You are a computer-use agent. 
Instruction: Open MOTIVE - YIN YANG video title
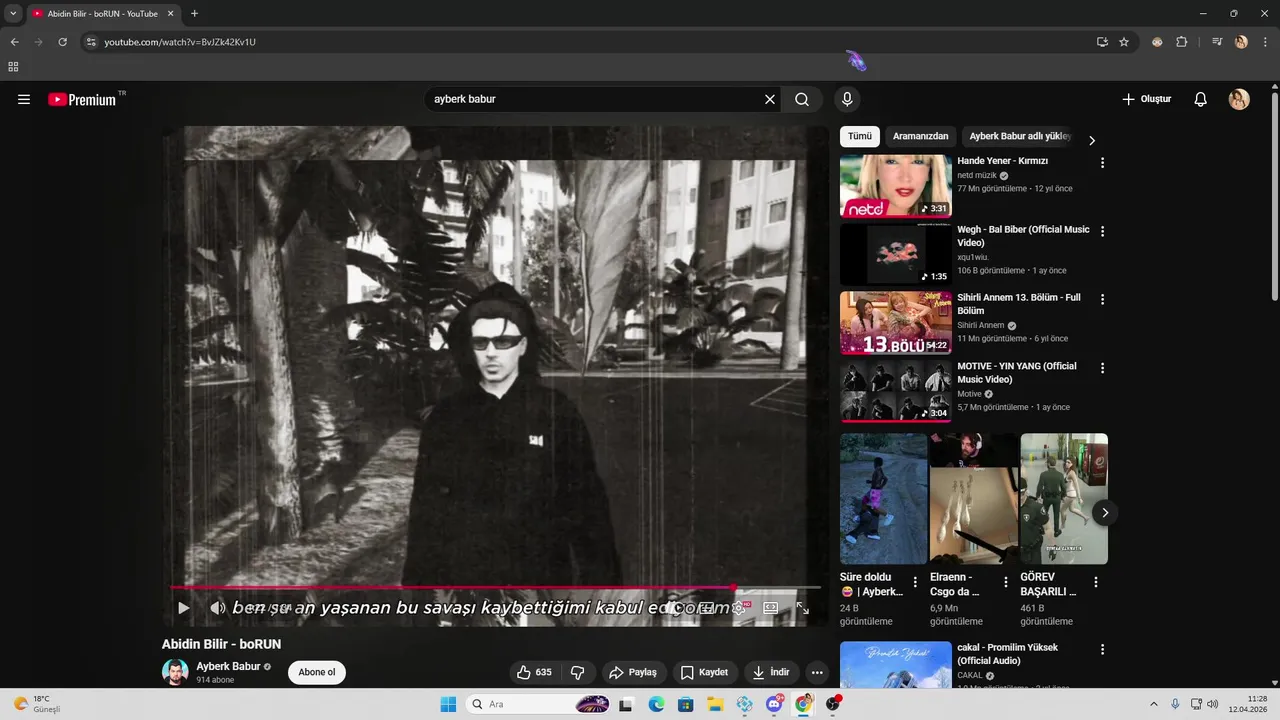1017,373
